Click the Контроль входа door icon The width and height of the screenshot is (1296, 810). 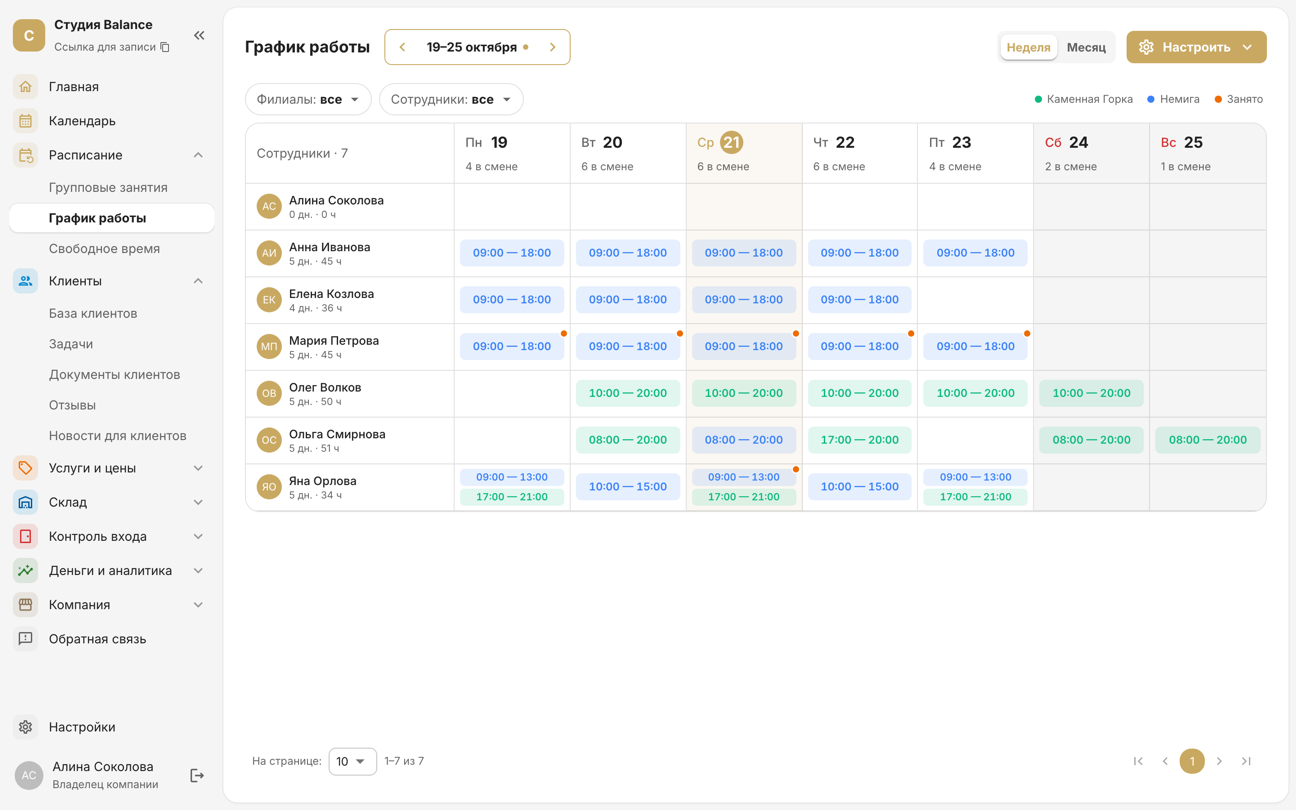26,536
